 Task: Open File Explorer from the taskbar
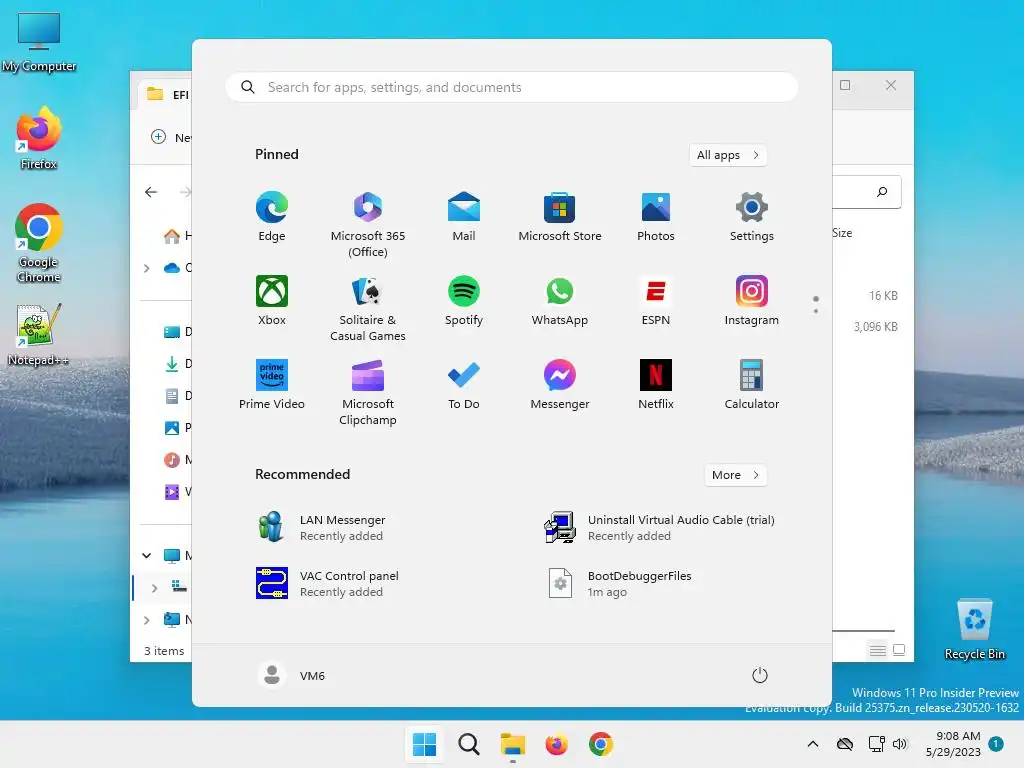point(513,744)
